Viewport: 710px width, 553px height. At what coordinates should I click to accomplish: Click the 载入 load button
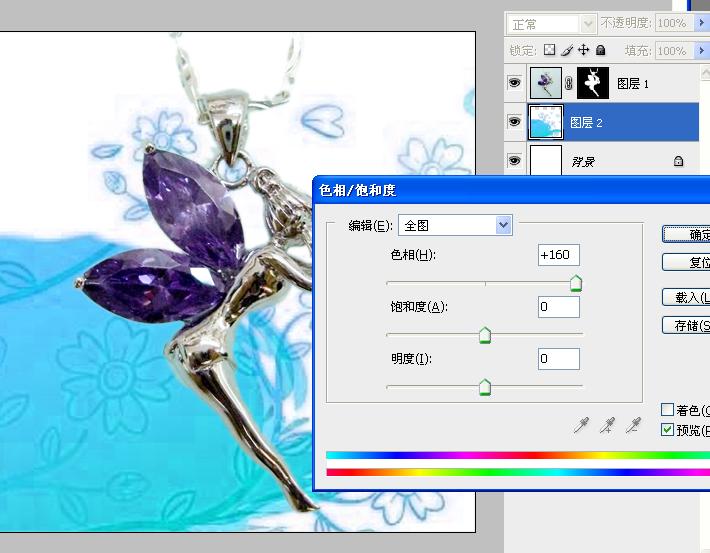pyautogui.click(x=686, y=297)
